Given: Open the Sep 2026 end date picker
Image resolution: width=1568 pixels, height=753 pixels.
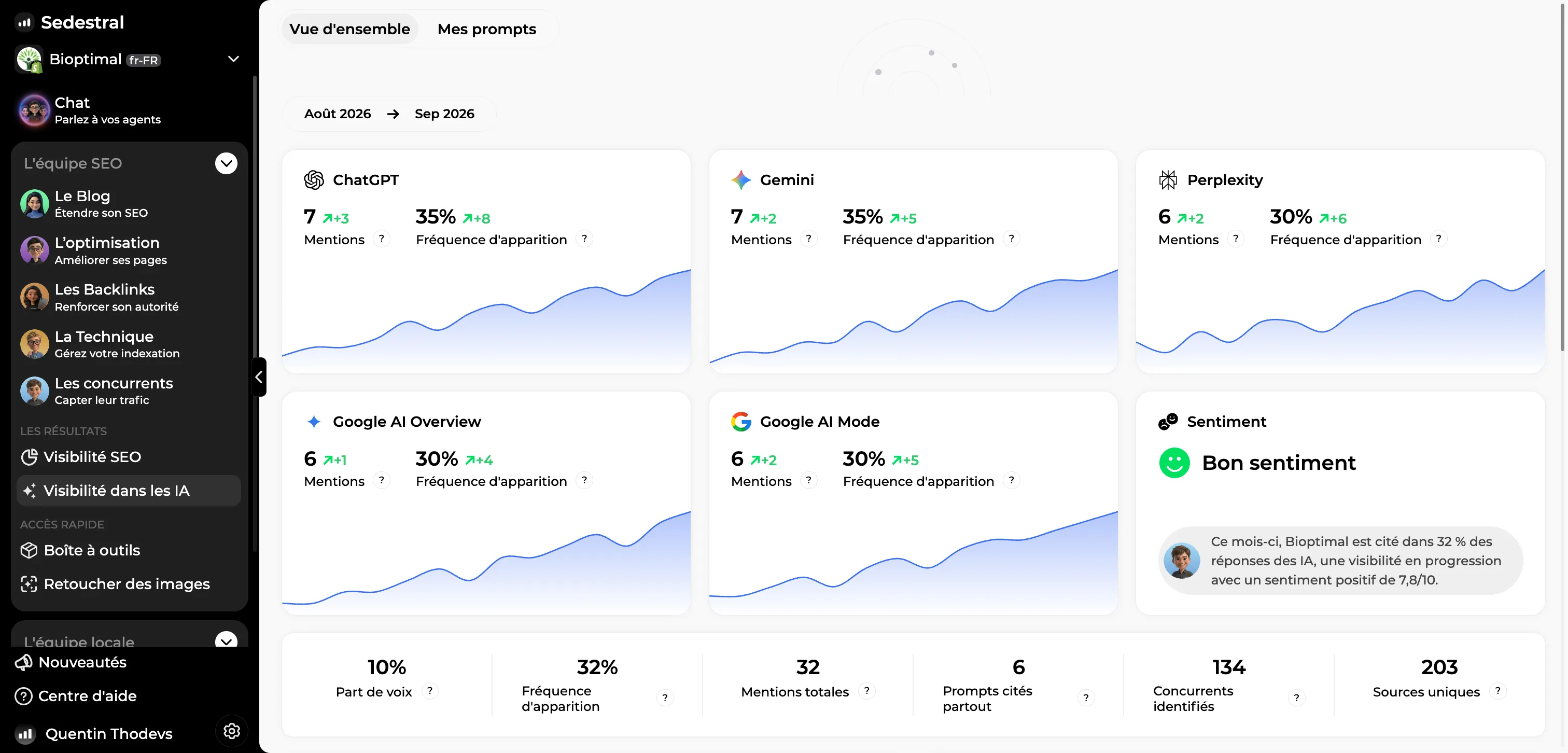Looking at the screenshot, I should [444, 114].
